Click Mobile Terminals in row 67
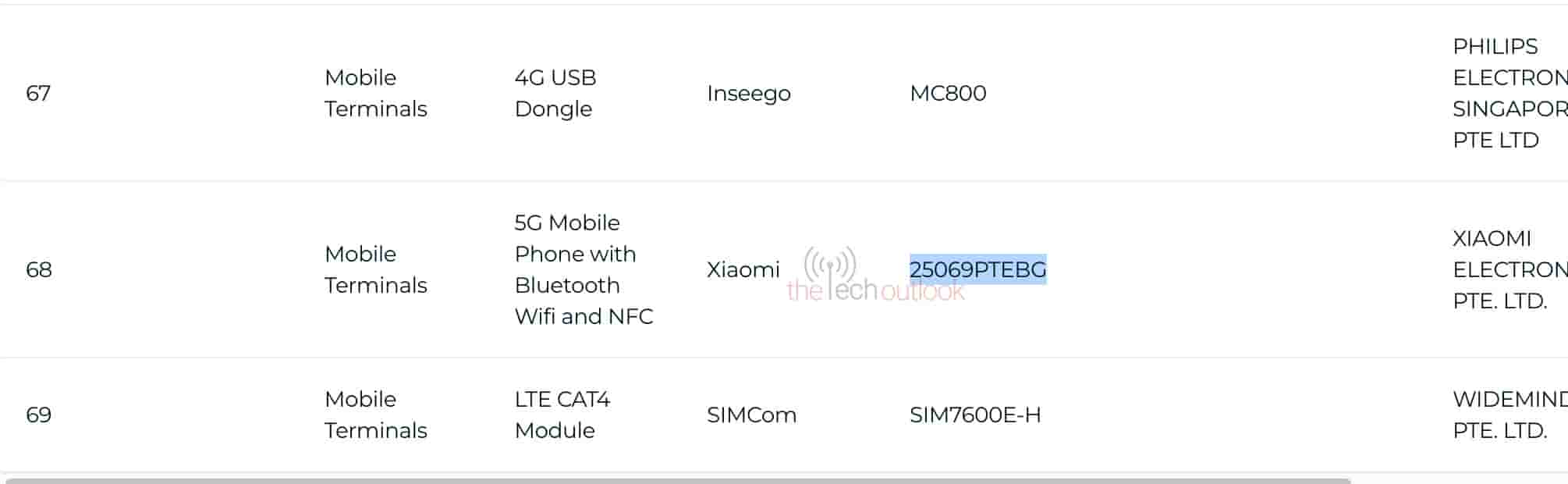Image resolution: width=1568 pixels, height=484 pixels. (x=375, y=93)
